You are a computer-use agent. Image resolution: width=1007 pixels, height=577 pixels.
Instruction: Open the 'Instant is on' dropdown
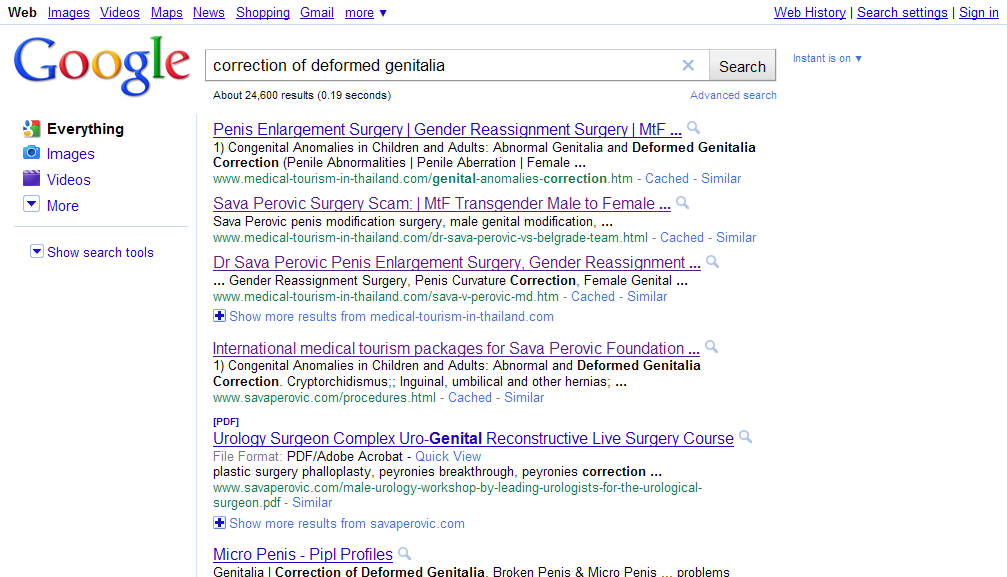coord(827,58)
